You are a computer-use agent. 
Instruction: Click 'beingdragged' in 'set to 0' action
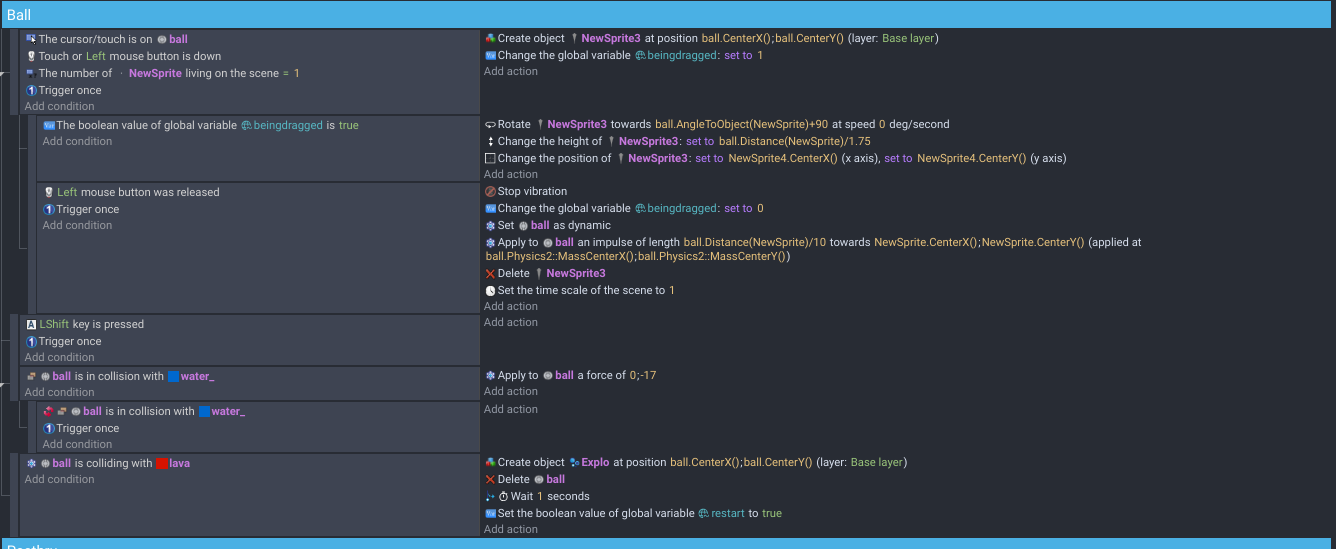tap(682, 208)
